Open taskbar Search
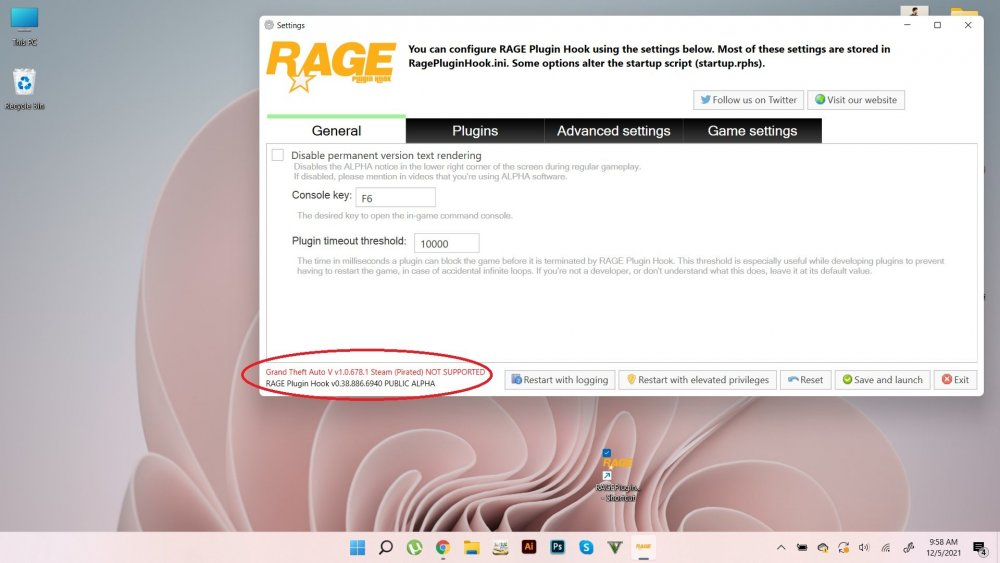This screenshot has width=1000, height=563. [386, 547]
